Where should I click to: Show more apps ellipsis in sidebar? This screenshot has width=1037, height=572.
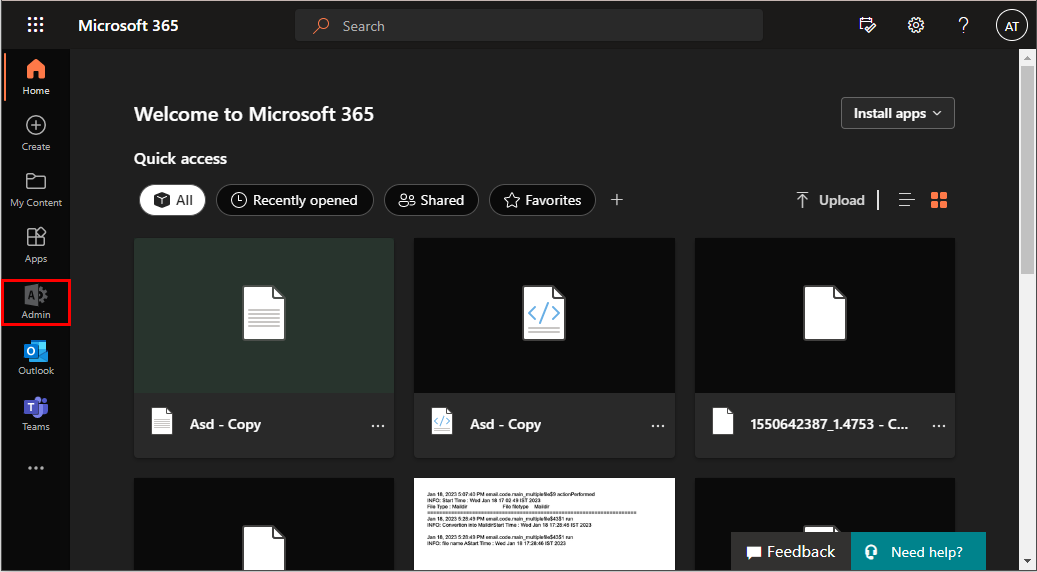pos(36,468)
